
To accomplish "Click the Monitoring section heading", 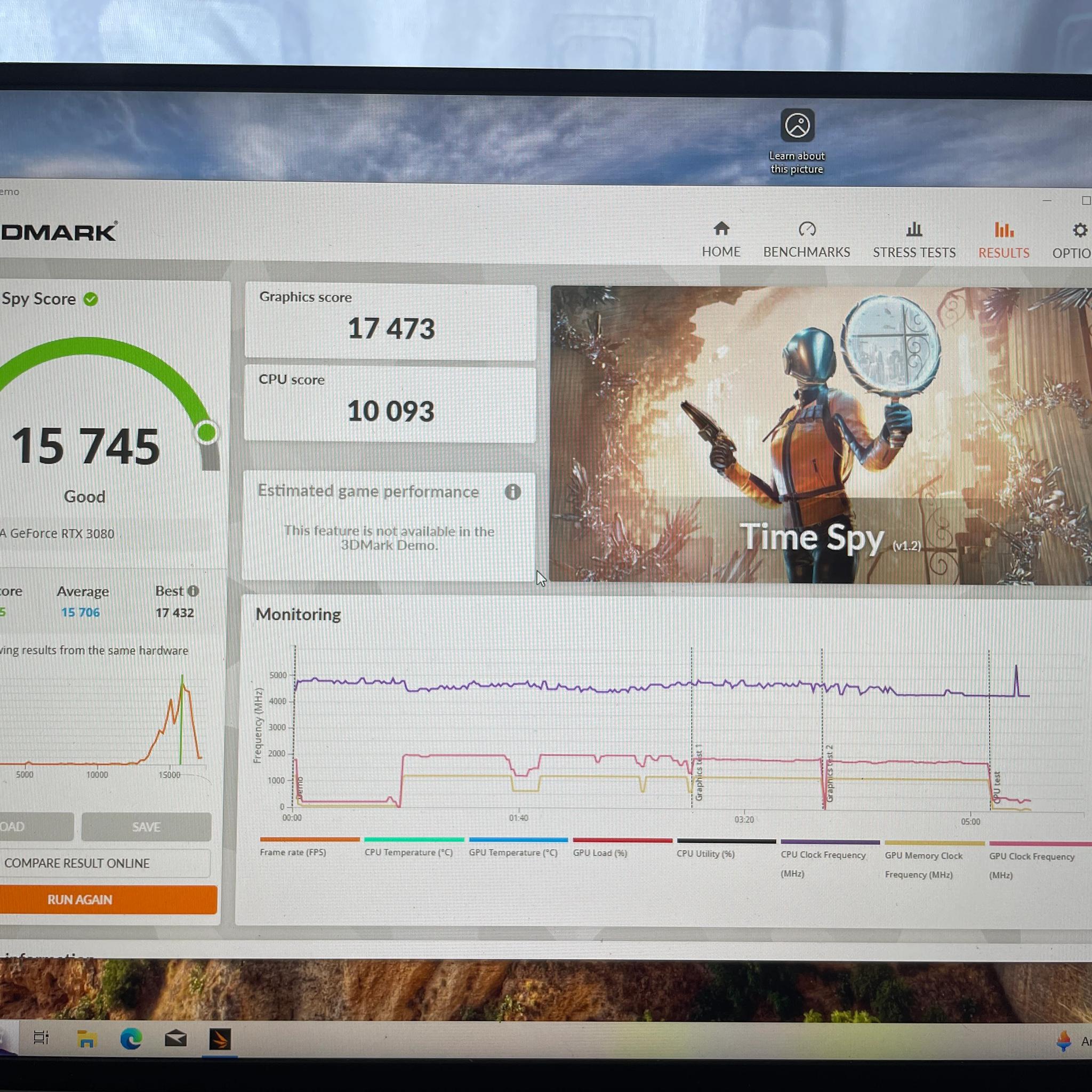I will click(298, 614).
